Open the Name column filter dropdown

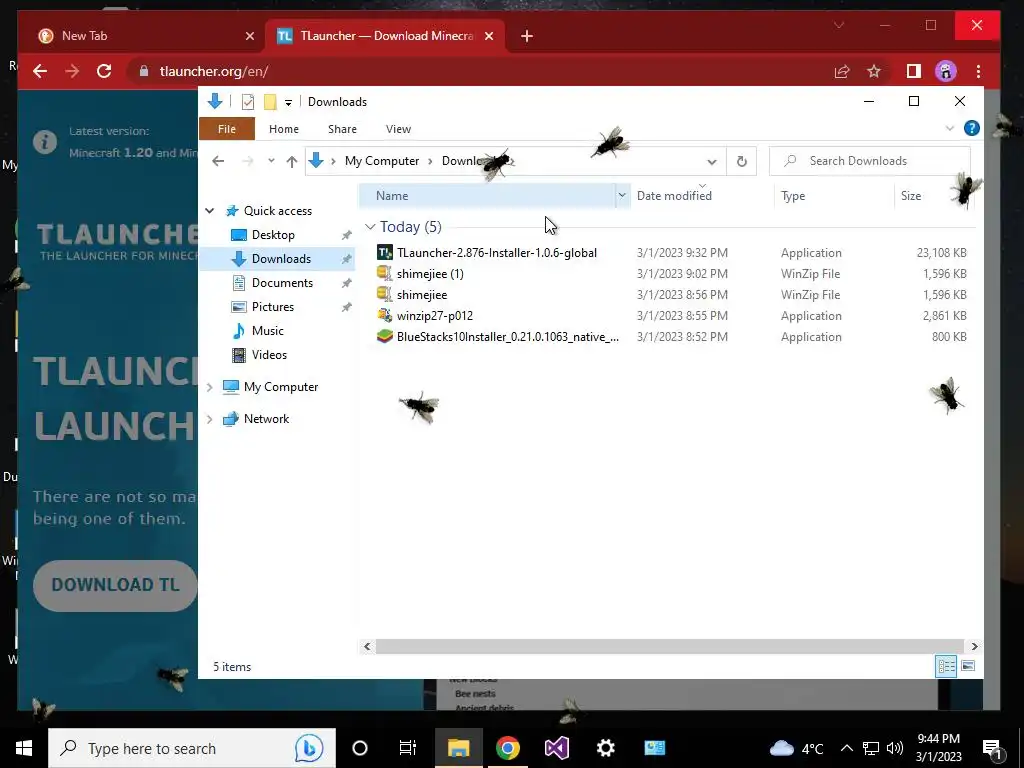622,195
